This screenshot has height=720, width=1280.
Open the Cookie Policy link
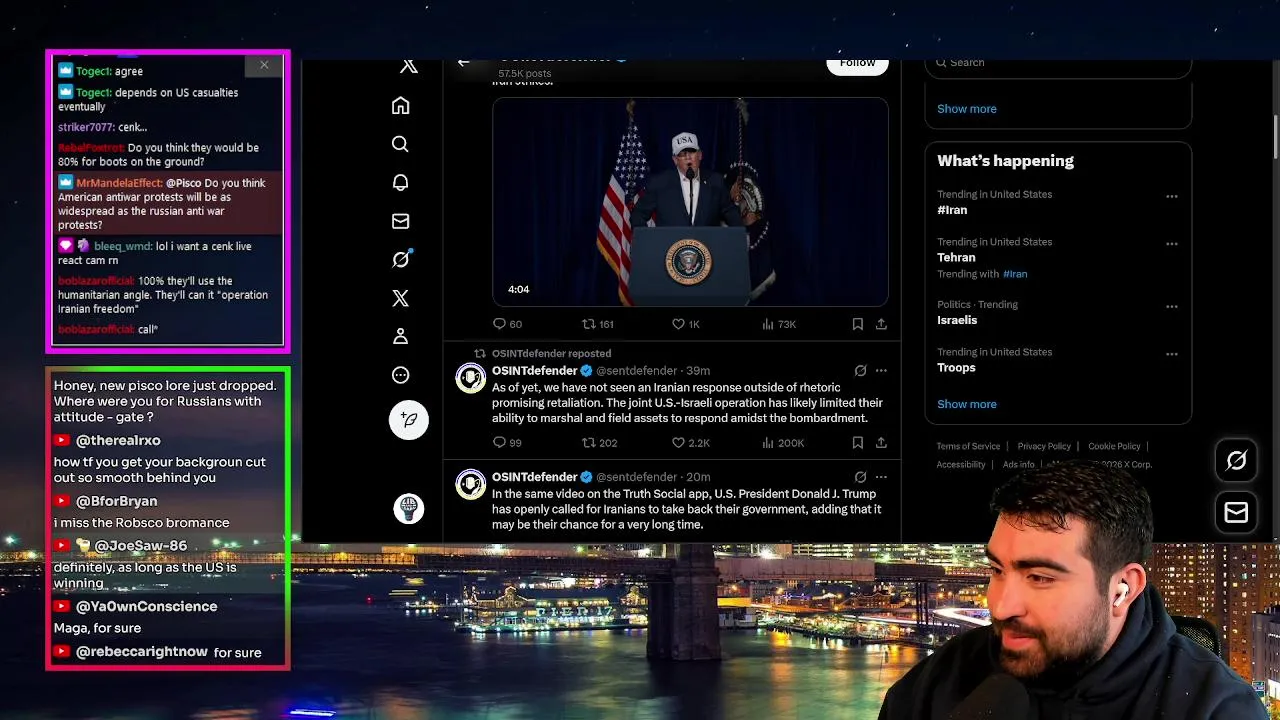click(x=1114, y=446)
